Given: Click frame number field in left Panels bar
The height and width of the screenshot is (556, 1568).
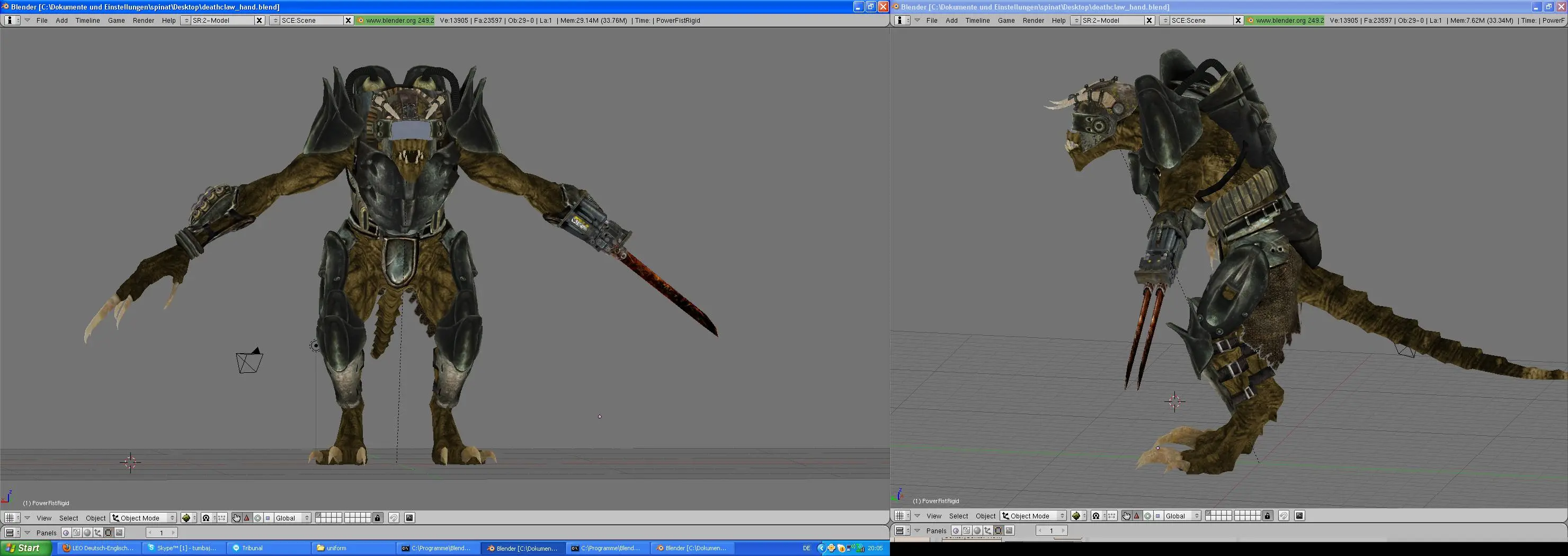Looking at the screenshot, I should coord(162,533).
